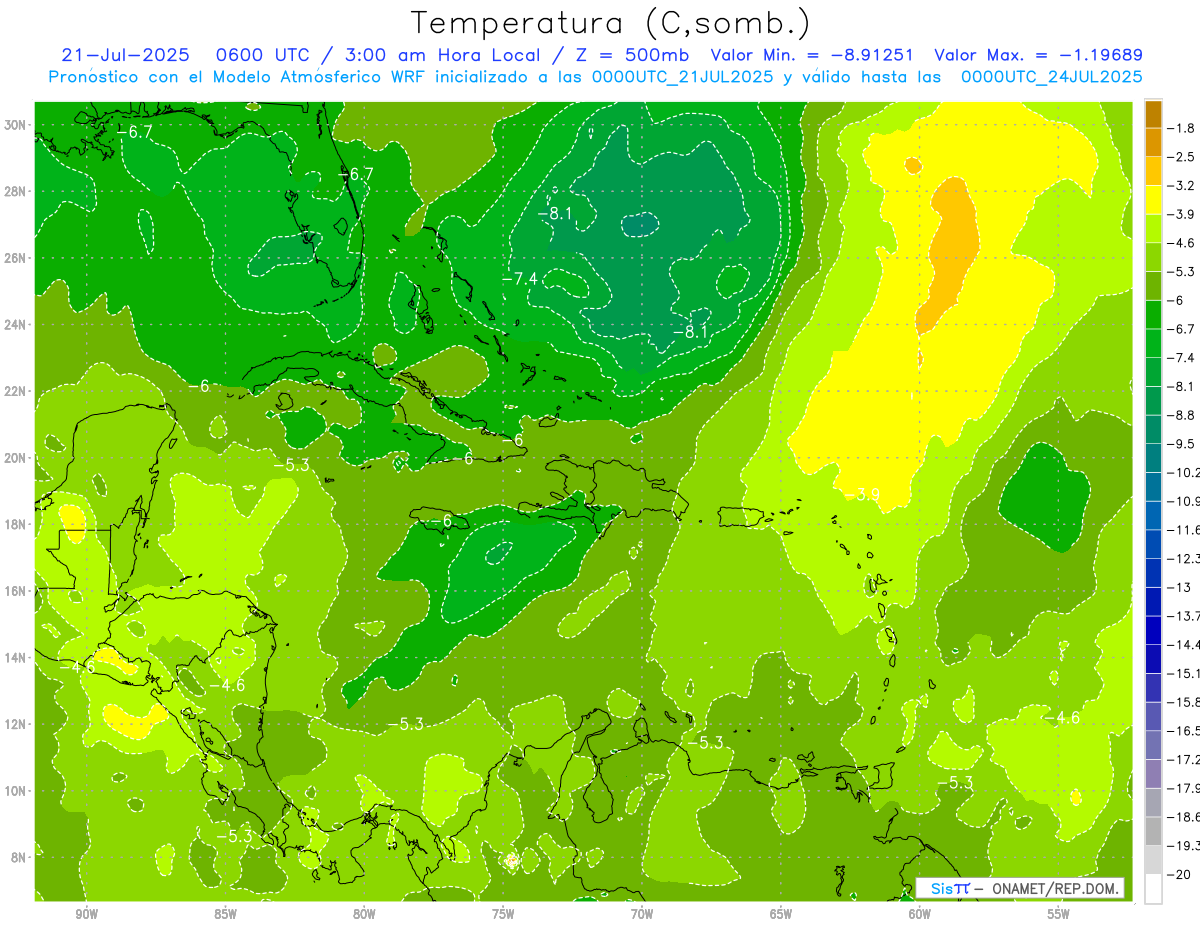
Task: Click the -1.8 value on the color bar
Action: [1182, 128]
